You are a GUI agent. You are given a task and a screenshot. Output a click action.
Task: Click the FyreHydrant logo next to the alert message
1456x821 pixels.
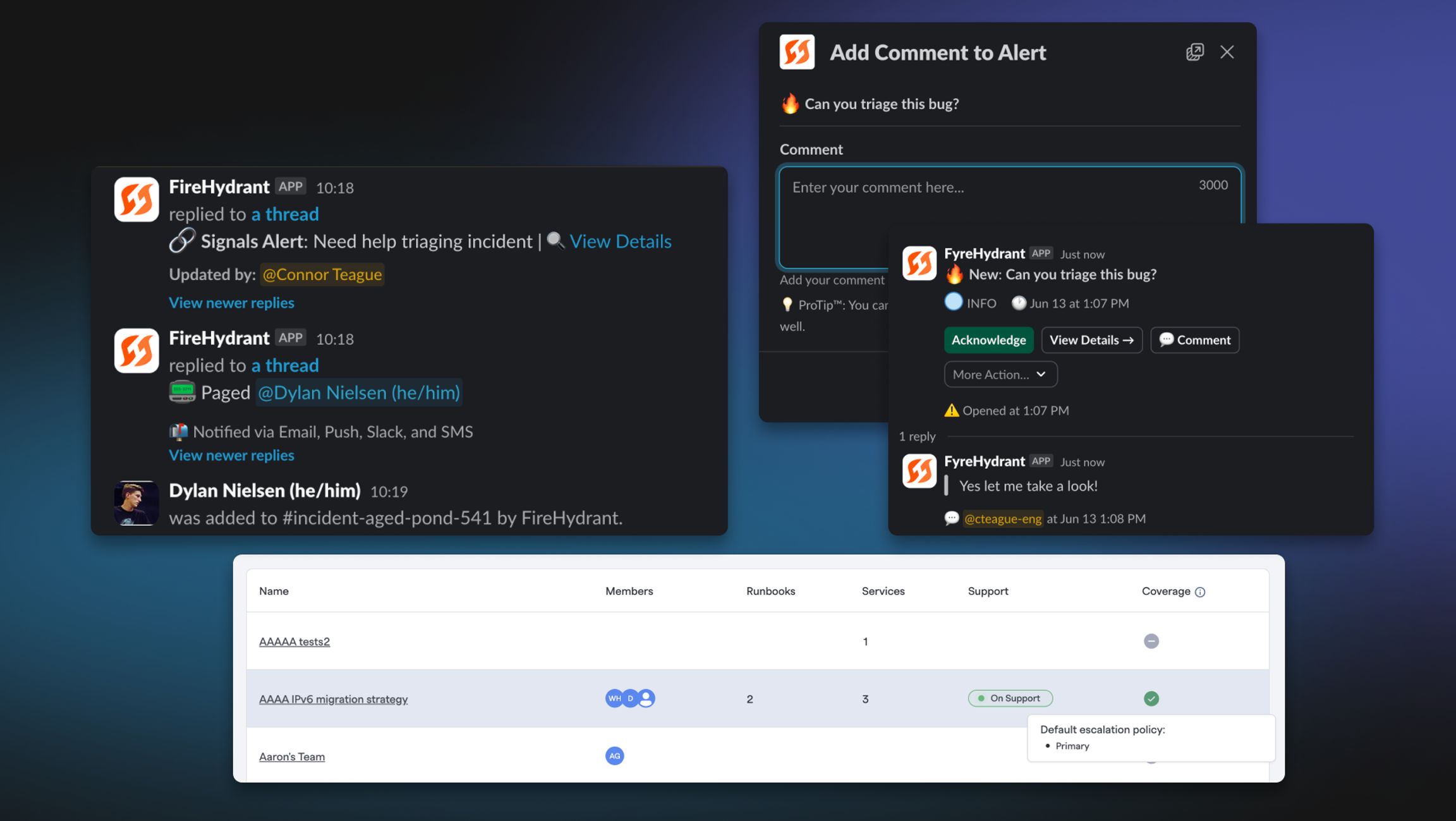(x=919, y=263)
